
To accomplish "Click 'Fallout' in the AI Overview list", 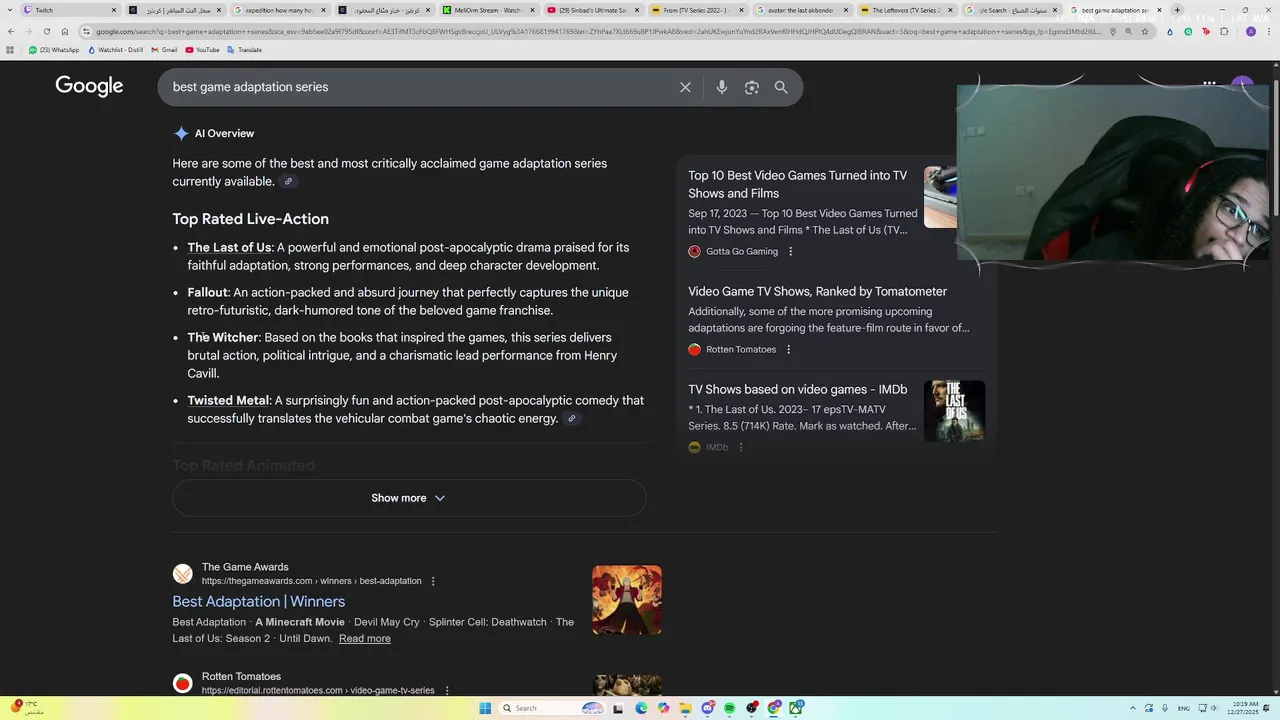I will click(207, 293).
